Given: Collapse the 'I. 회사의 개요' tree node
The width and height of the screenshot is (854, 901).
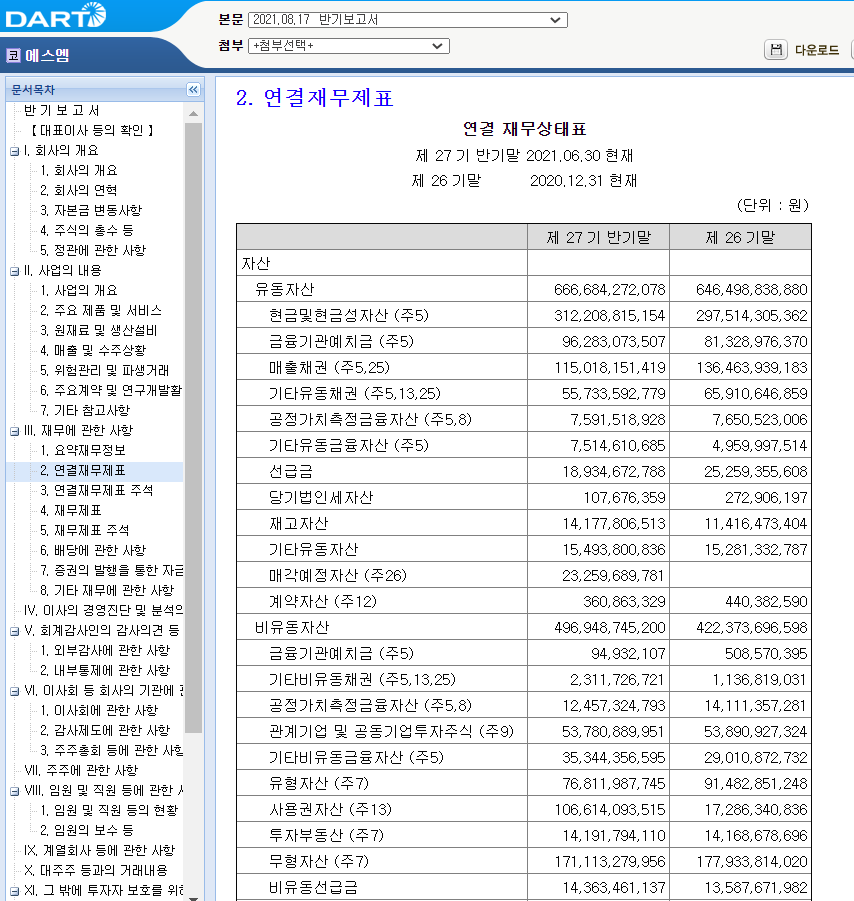Looking at the screenshot, I should click(14, 152).
